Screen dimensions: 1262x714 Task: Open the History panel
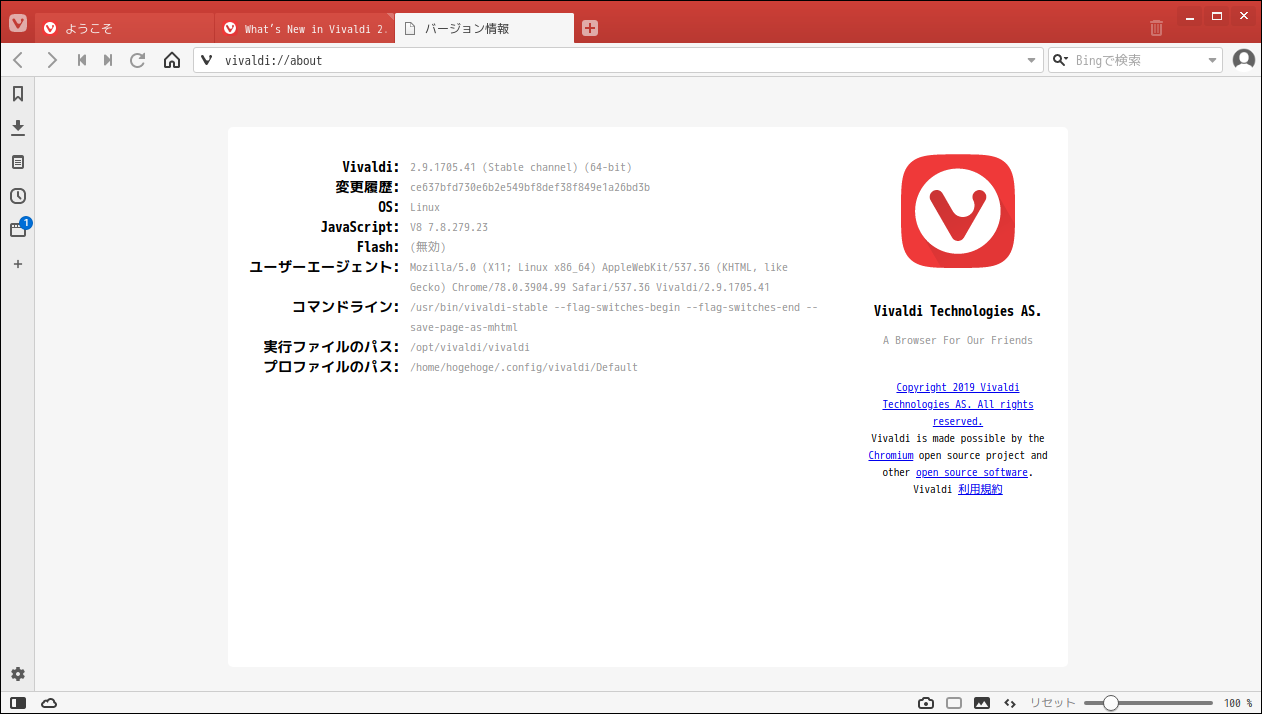coord(17,196)
